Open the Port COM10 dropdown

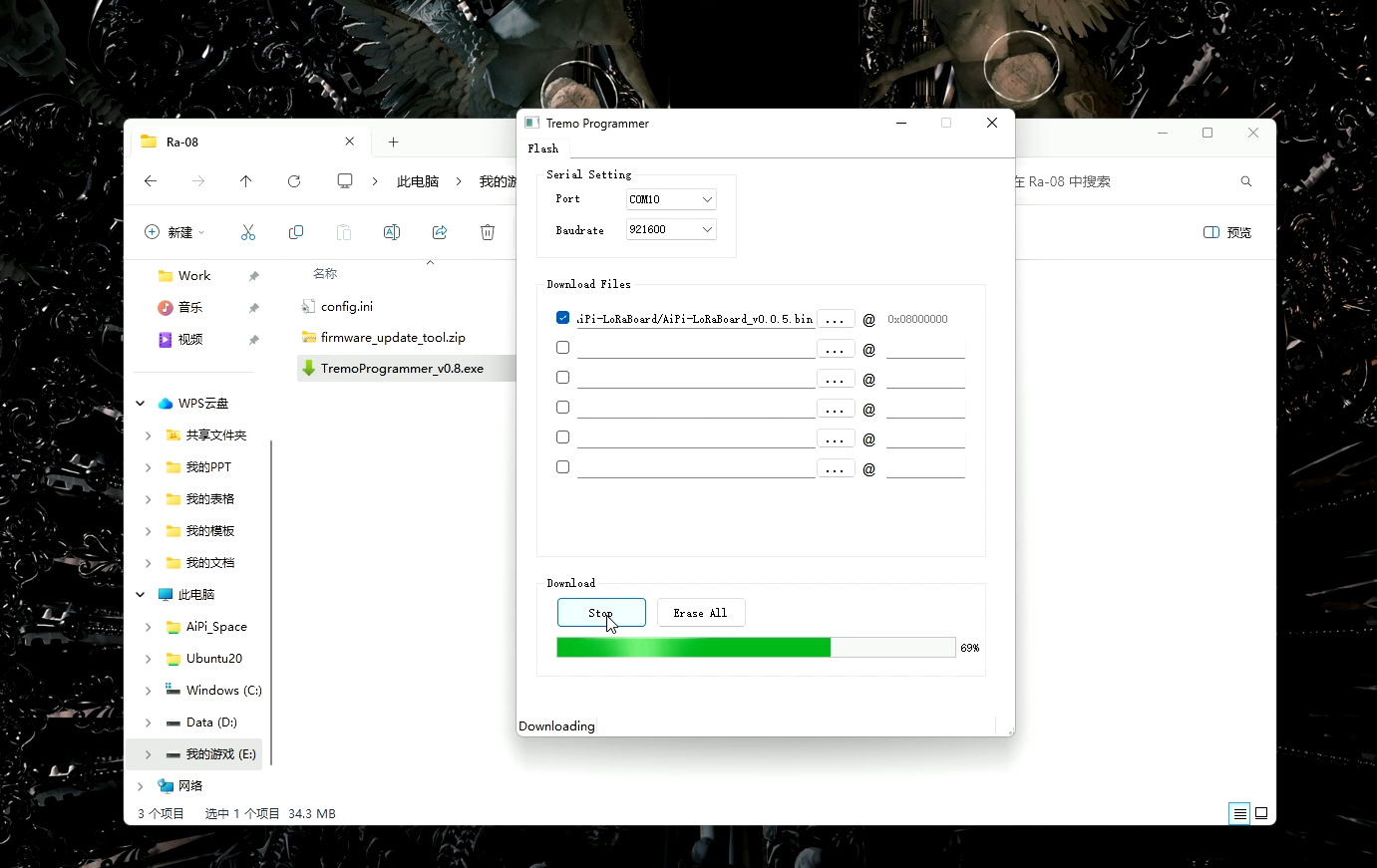click(x=671, y=199)
